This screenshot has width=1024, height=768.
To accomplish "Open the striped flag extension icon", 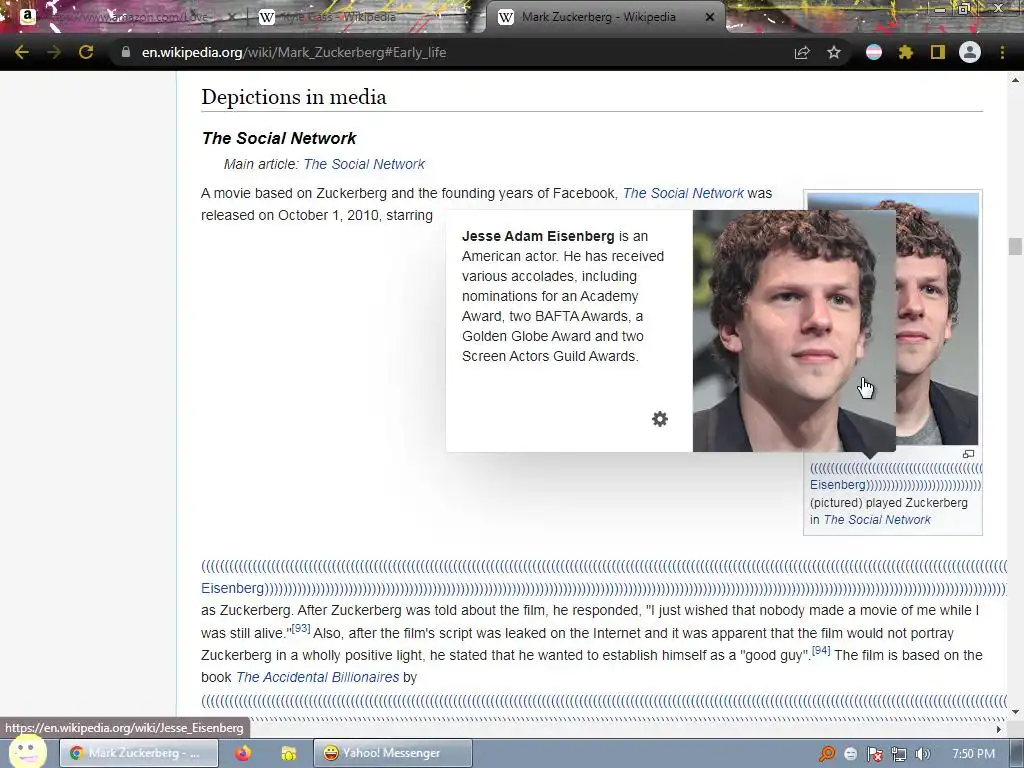I will 874,52.
